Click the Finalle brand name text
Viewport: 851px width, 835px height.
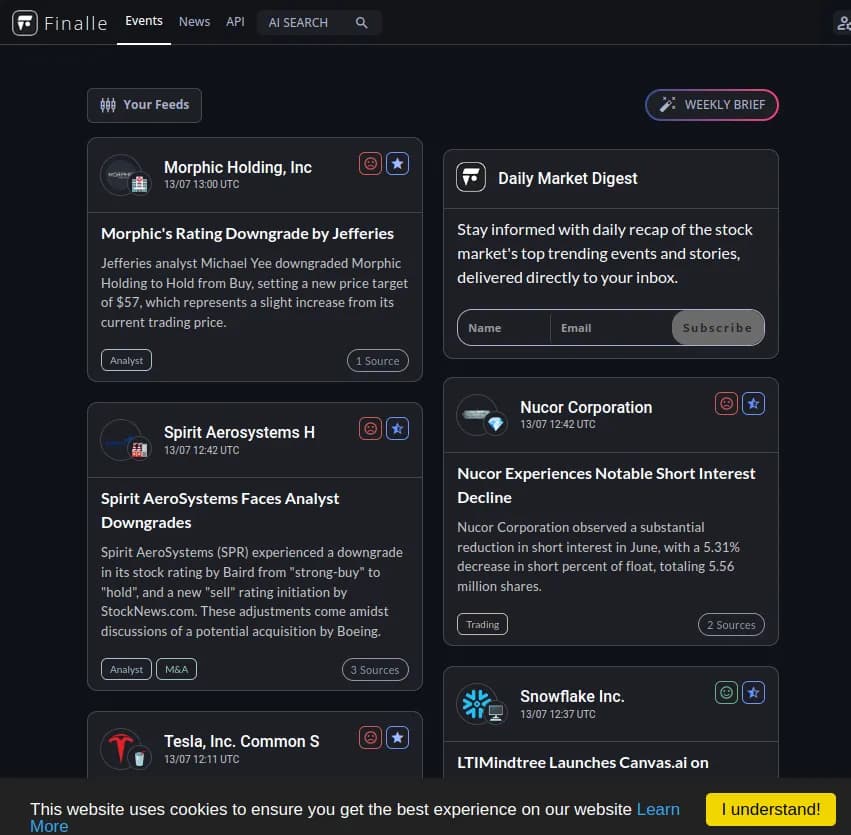point(75,23)
